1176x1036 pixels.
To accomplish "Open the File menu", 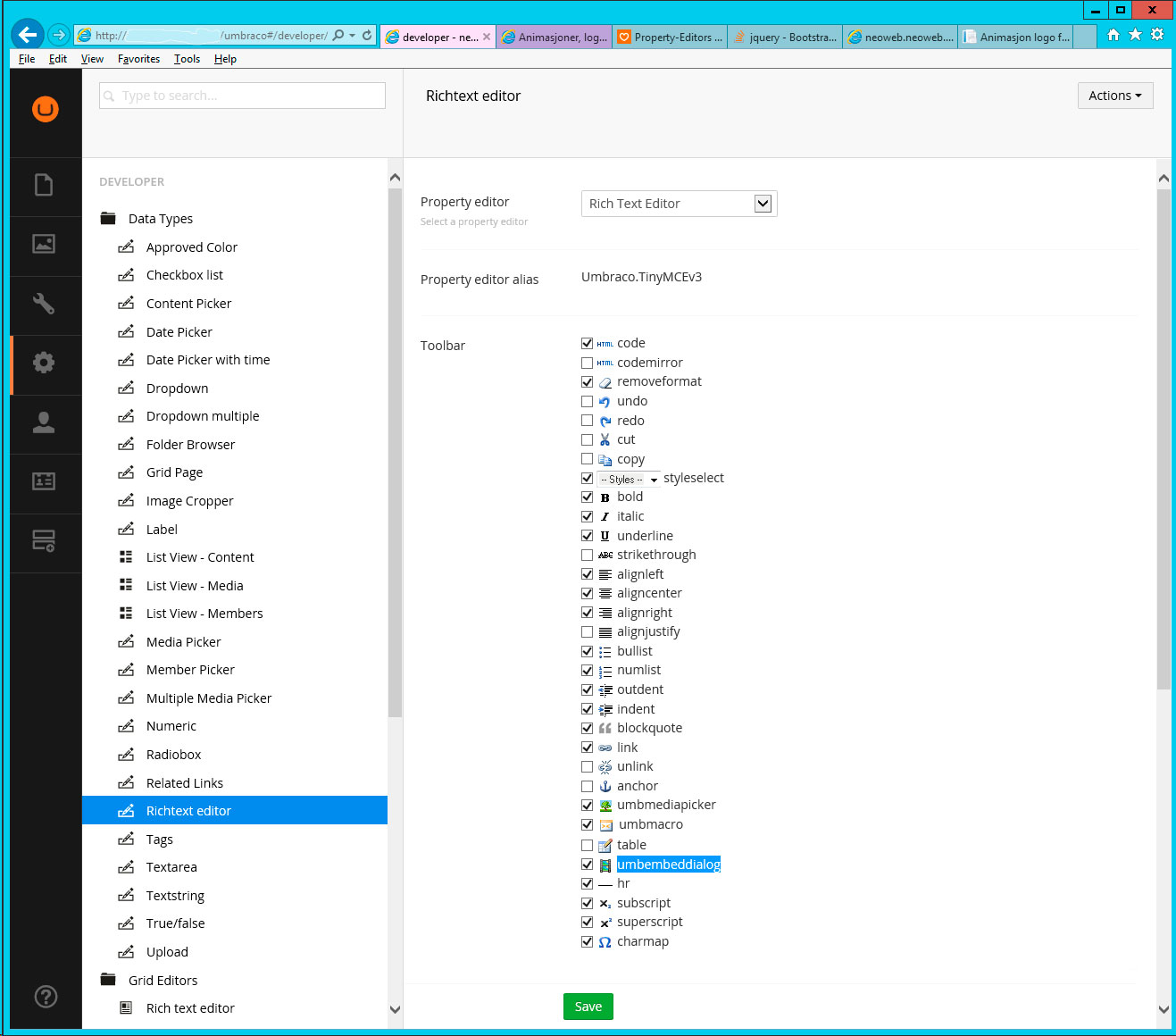I will [x=27, y=59].
